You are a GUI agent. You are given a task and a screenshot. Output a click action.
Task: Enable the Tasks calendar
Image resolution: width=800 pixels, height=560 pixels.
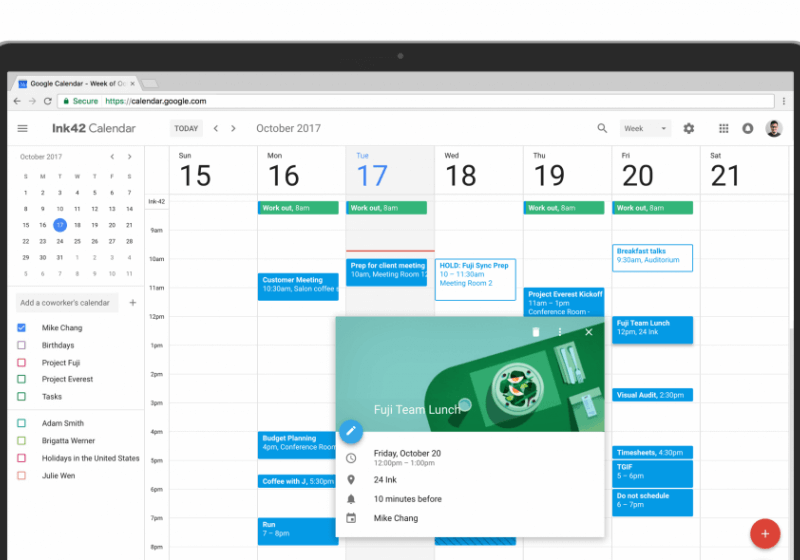[21, 396]
